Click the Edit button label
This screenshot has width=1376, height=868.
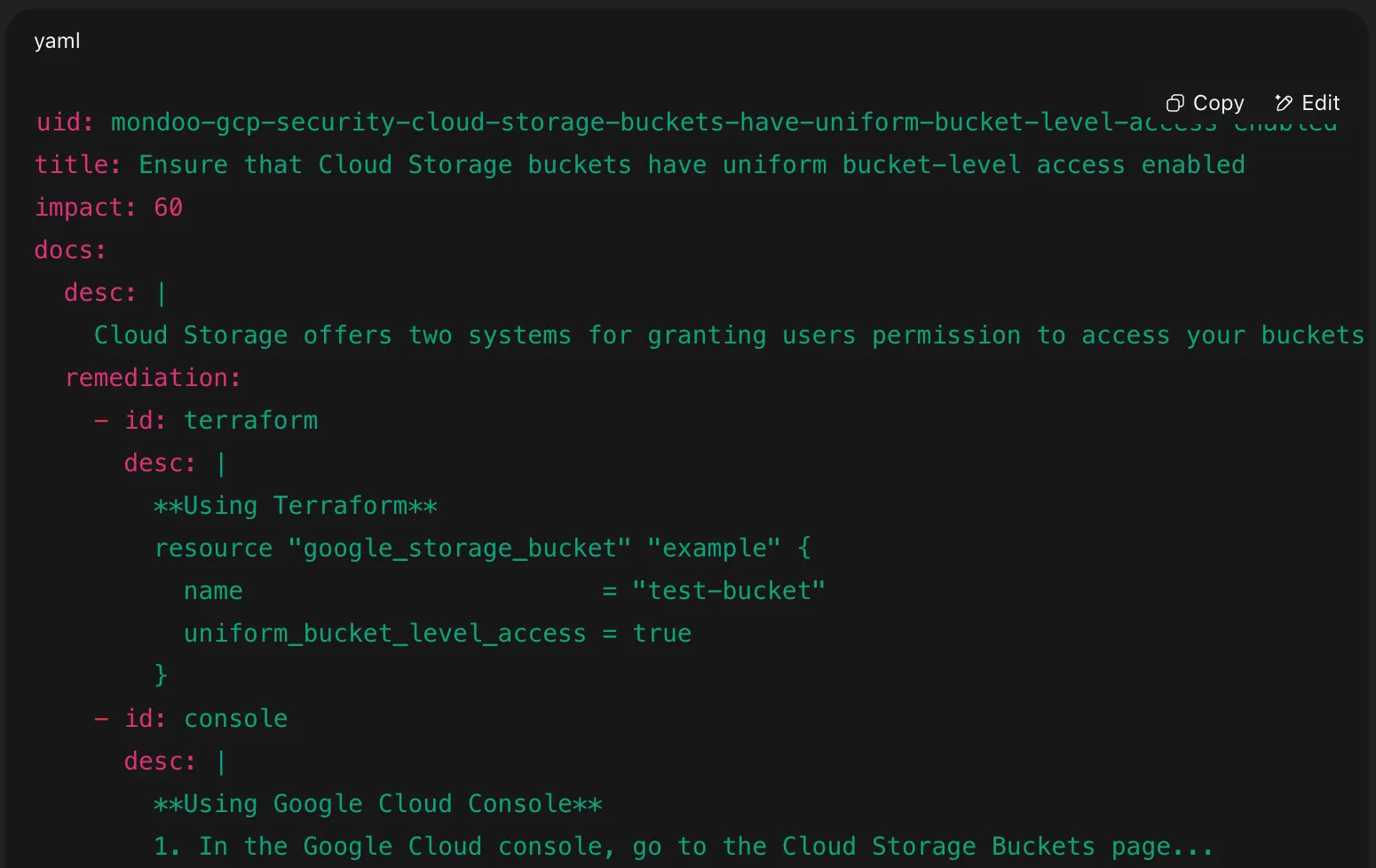coord(1321,103)
